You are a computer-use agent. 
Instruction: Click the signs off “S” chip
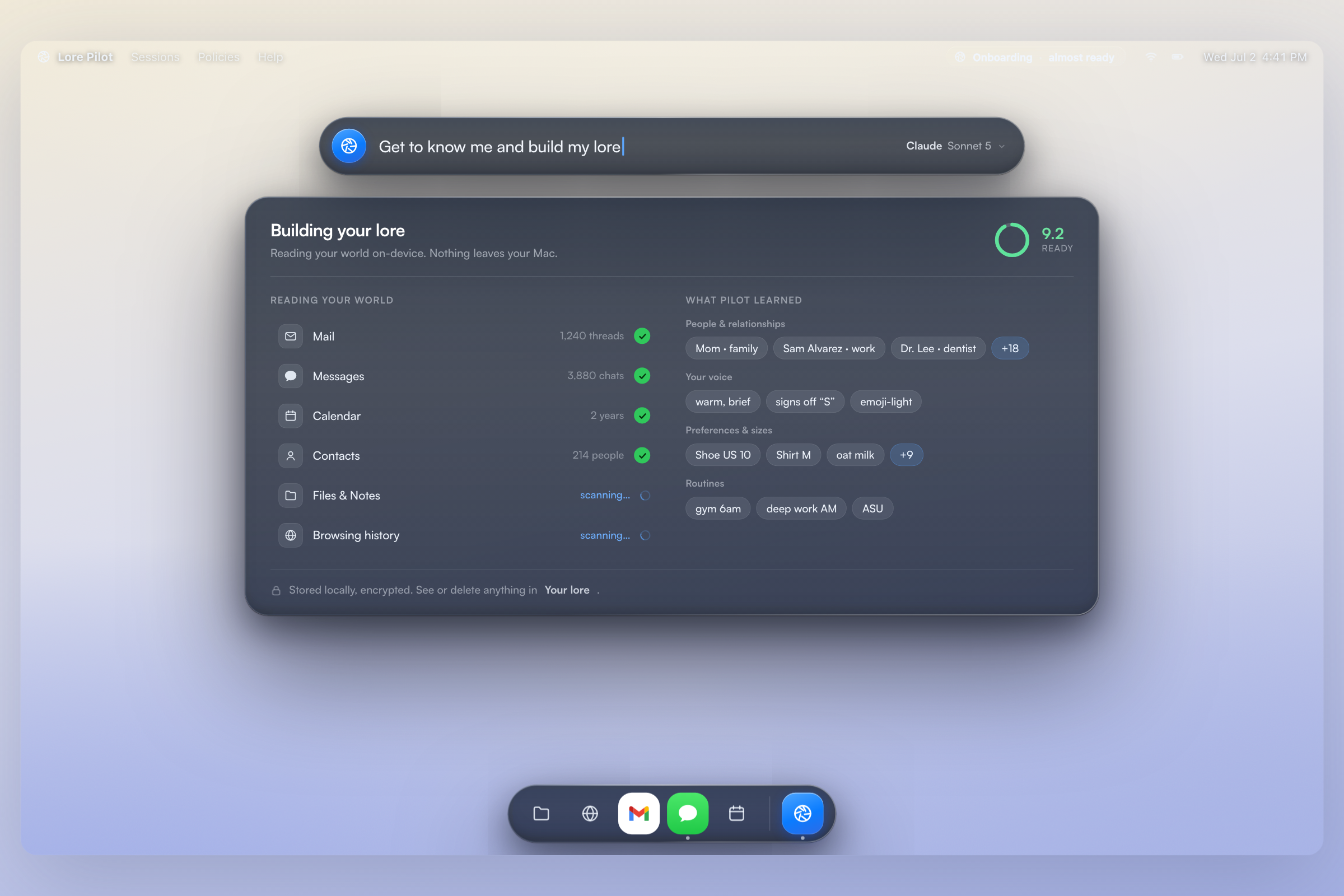[805, 402]
